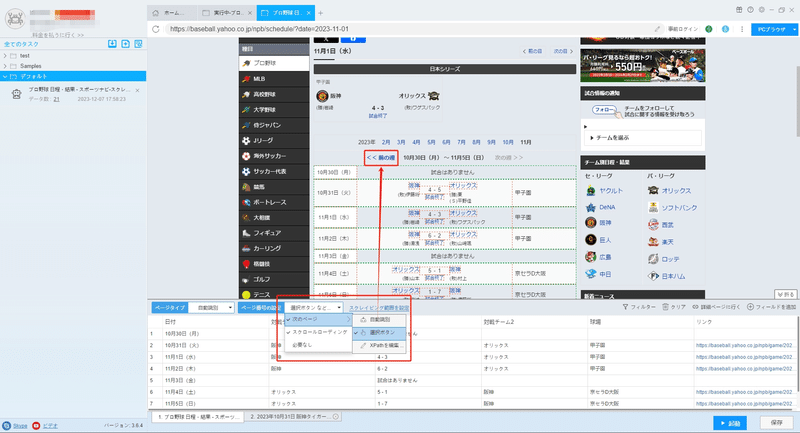Click スクレイピング範囲を設定 link
The height and width of the screenshot is (433, 800).
[x=379, y=308]
